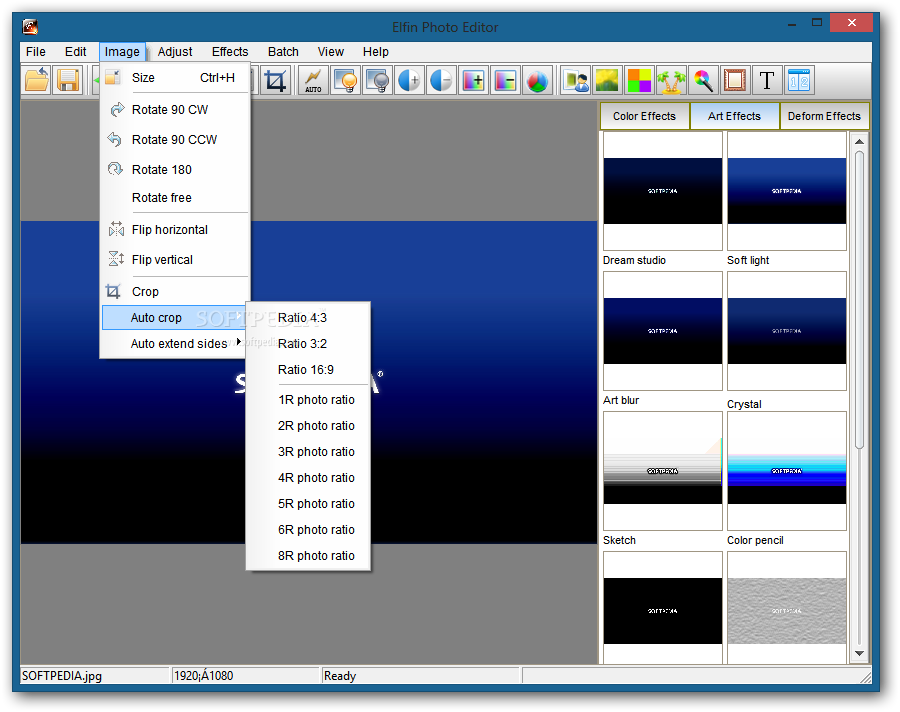Decrease saturation with the rainbow minus icon

click(x=506, y=80)
